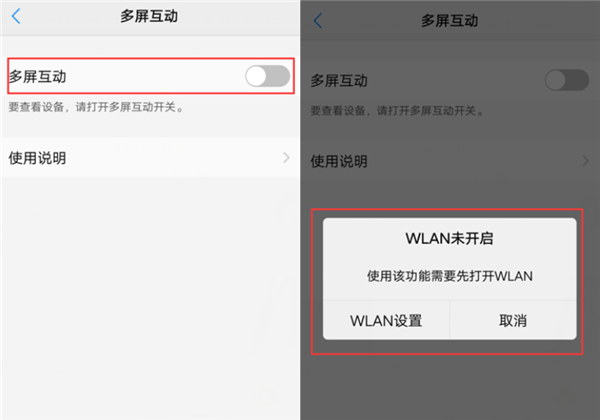The width and height of the screenshot is (600, 420).
Task: Tap the dimmed 多屏互动 row label
Action: [x=339, y=81]
